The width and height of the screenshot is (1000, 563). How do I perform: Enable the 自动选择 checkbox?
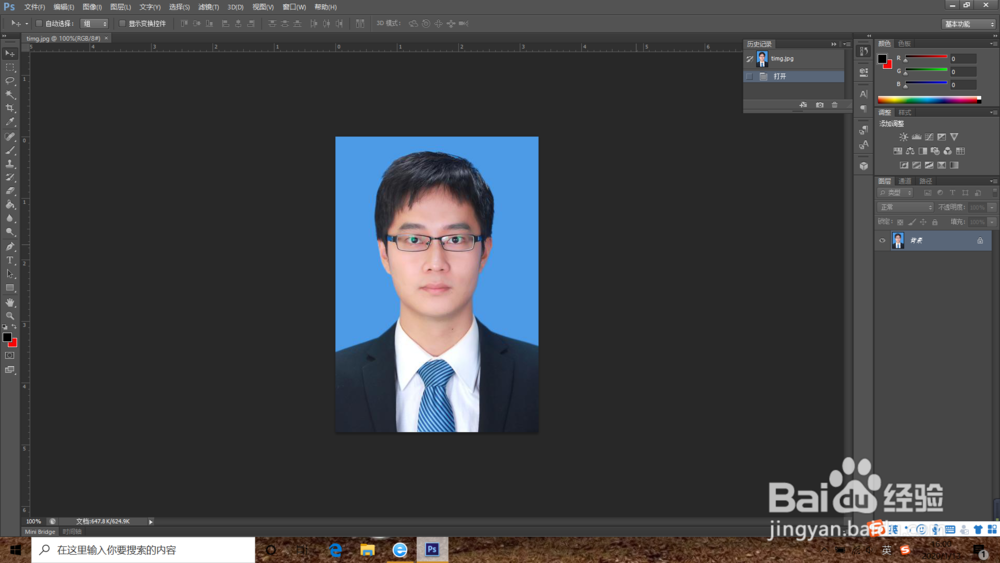point(39,23)
